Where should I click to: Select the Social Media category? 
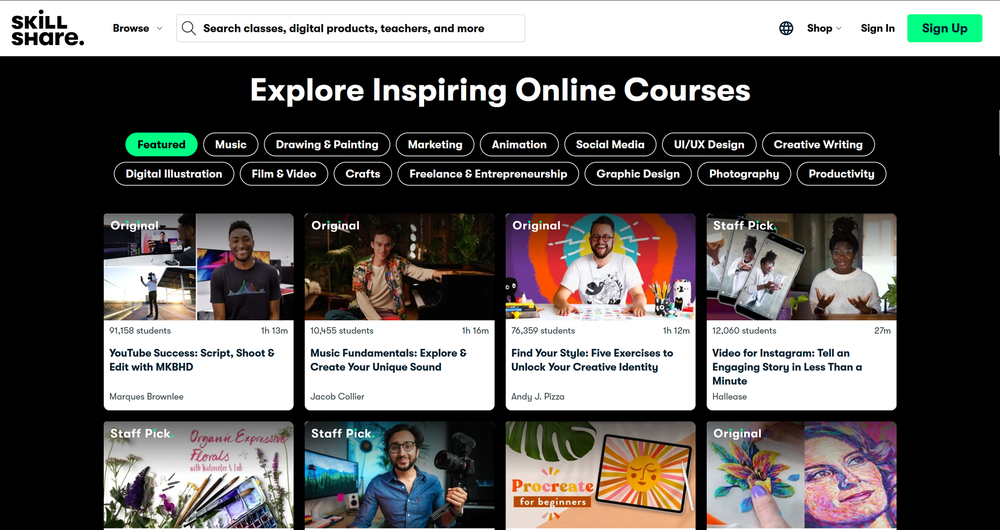coord(610,145)
